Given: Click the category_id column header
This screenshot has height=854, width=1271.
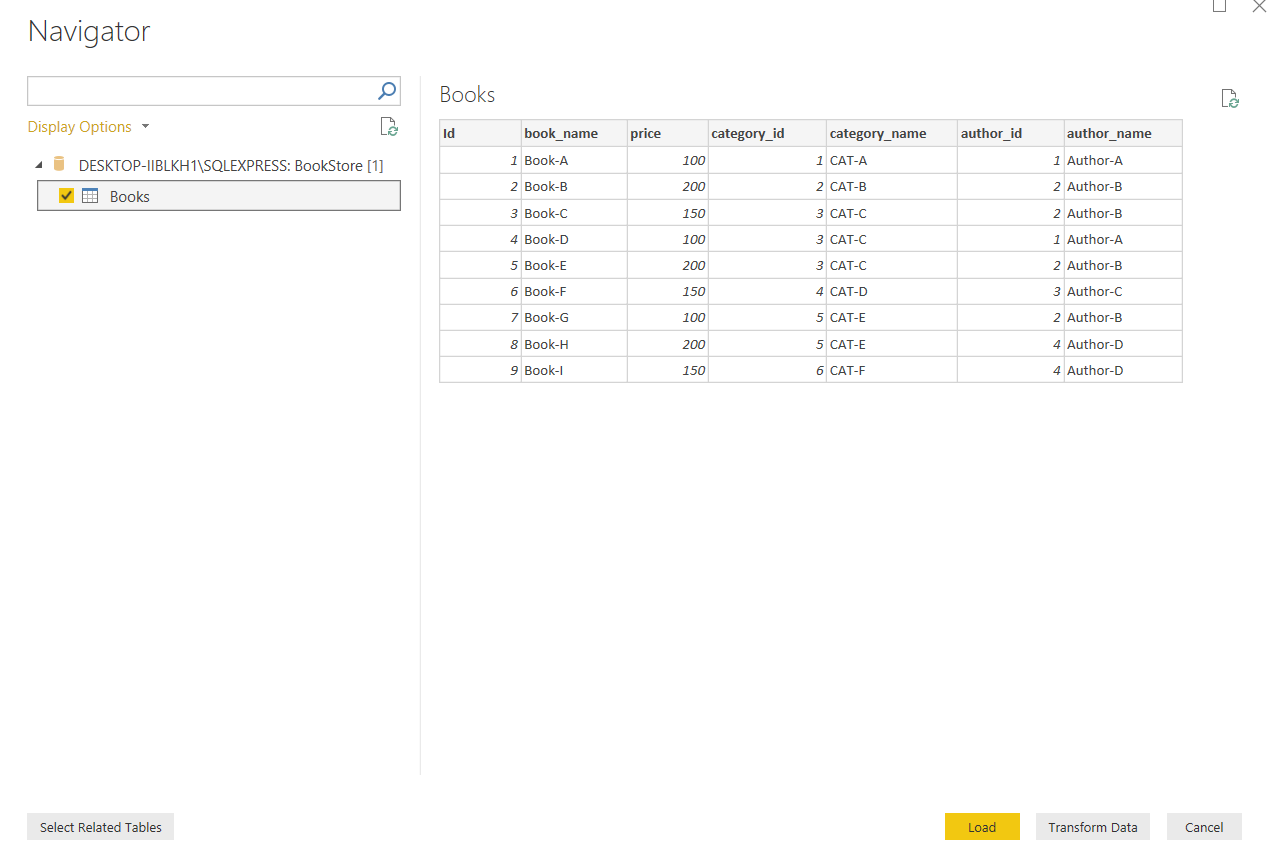Looking at the screenshot, I should [767, 133].
